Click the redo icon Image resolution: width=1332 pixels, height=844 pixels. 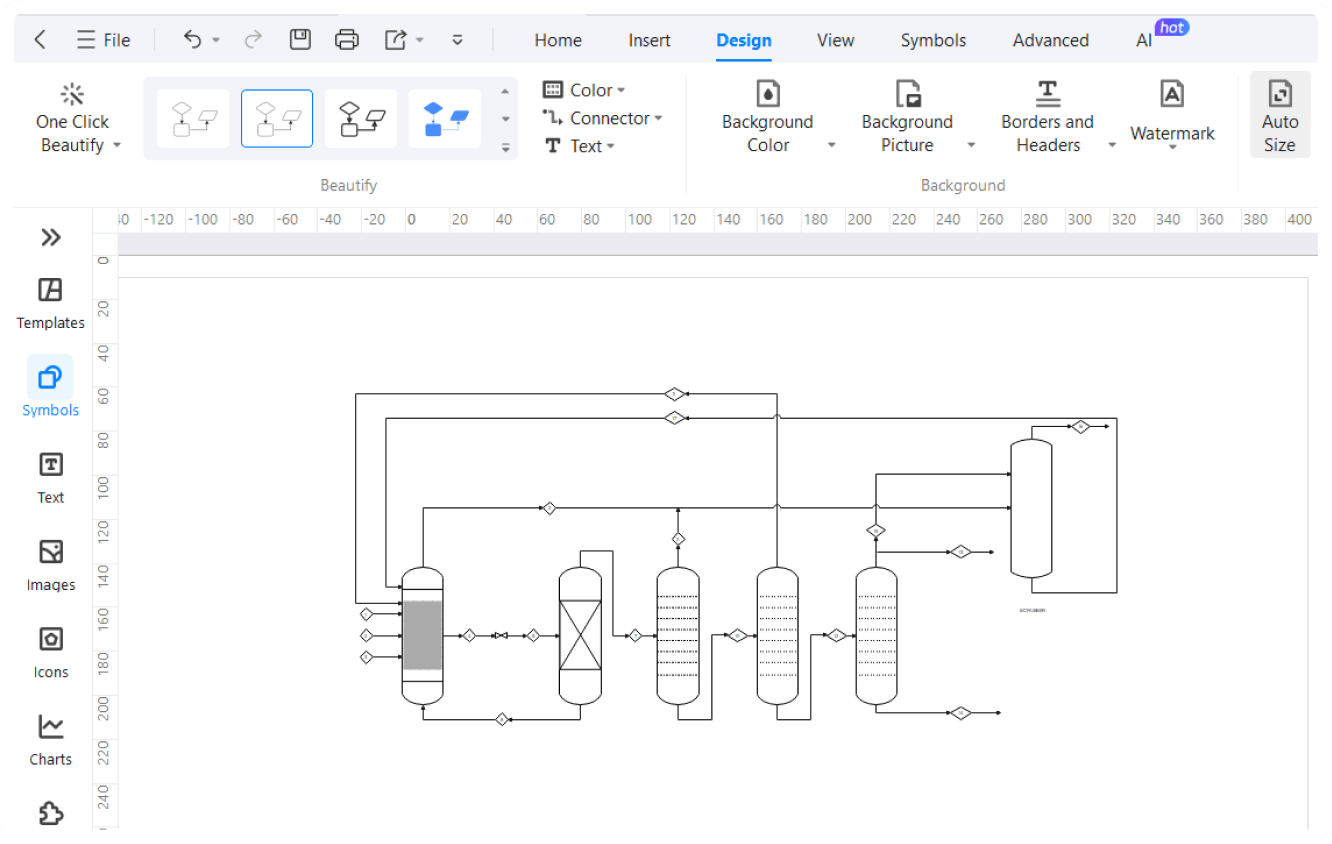253,40
